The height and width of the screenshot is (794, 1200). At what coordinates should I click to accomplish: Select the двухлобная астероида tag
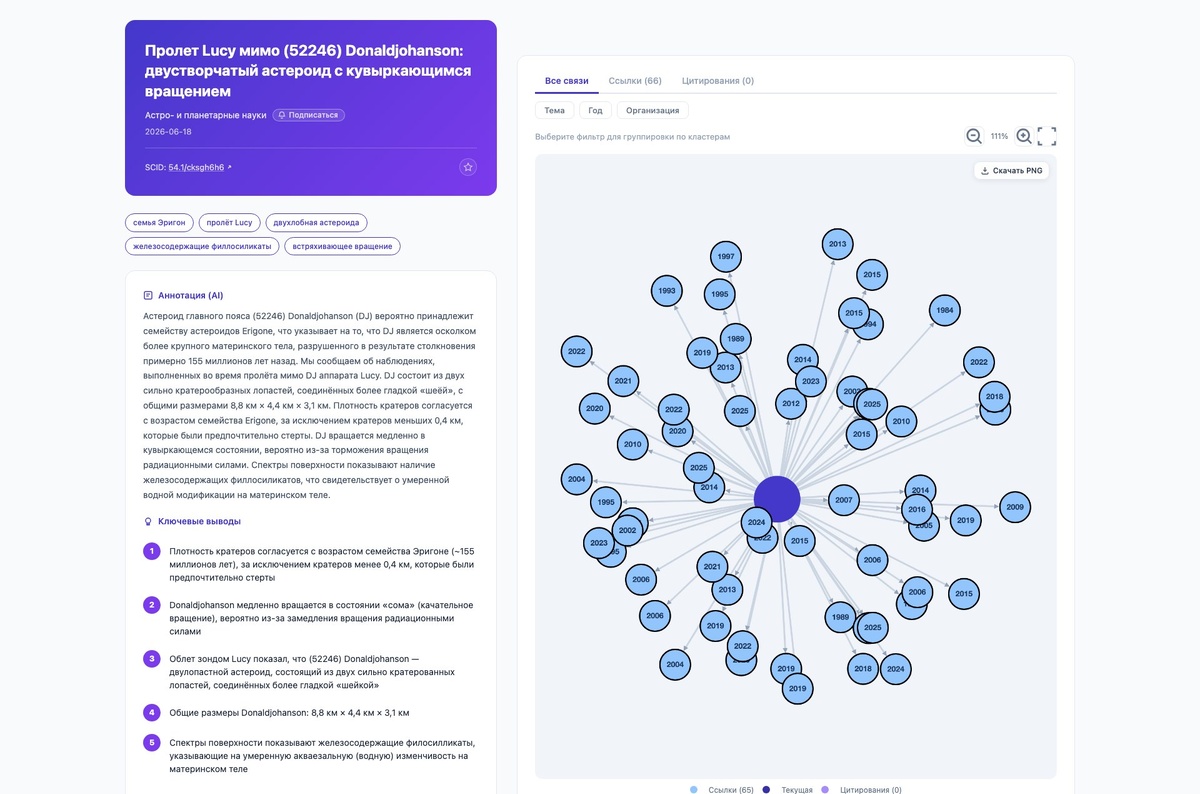tap(317, 222)
